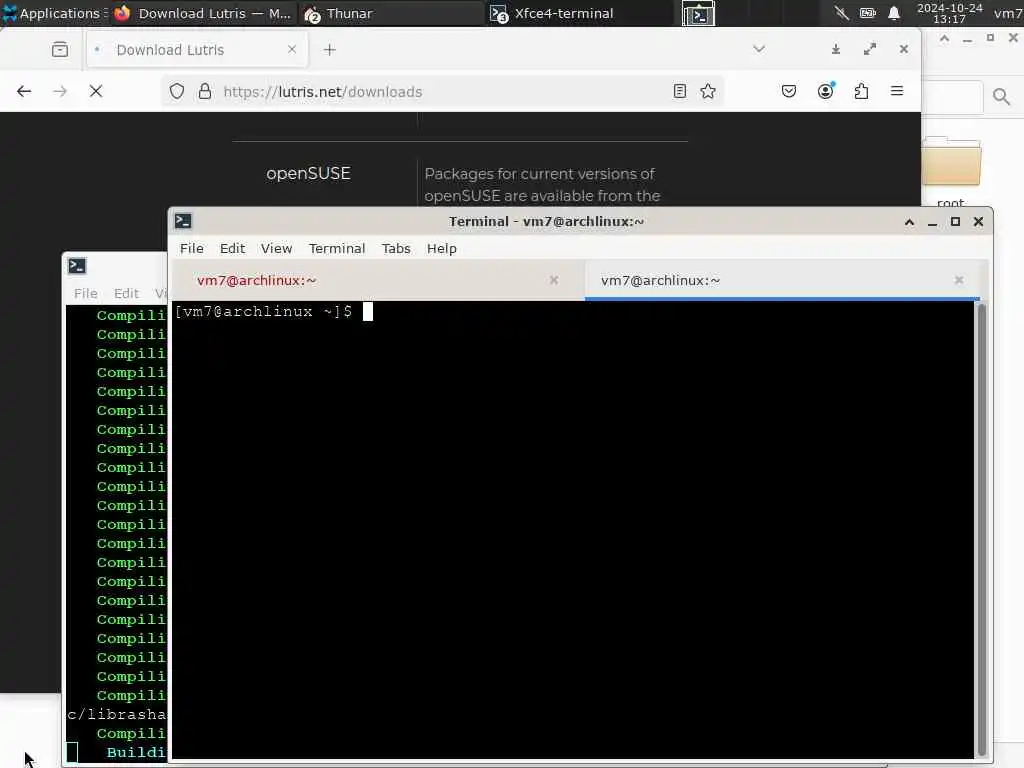Switch to Firefox Download Lutris taskbar button

204,13
